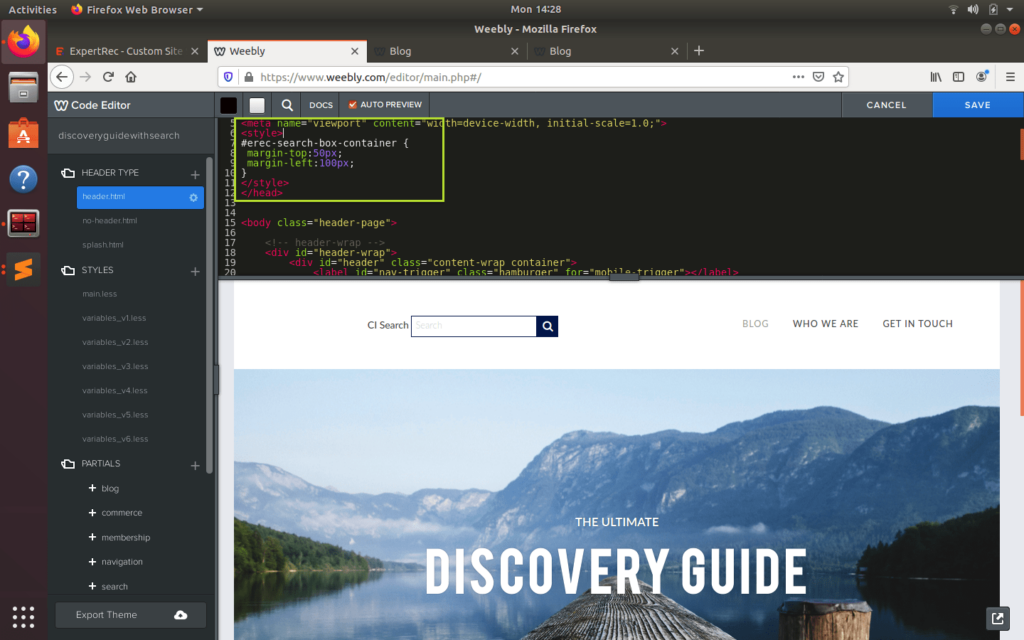Click the Firefox account icon in the toolbar
This screenshot has height=640, width=1024.
983,76
